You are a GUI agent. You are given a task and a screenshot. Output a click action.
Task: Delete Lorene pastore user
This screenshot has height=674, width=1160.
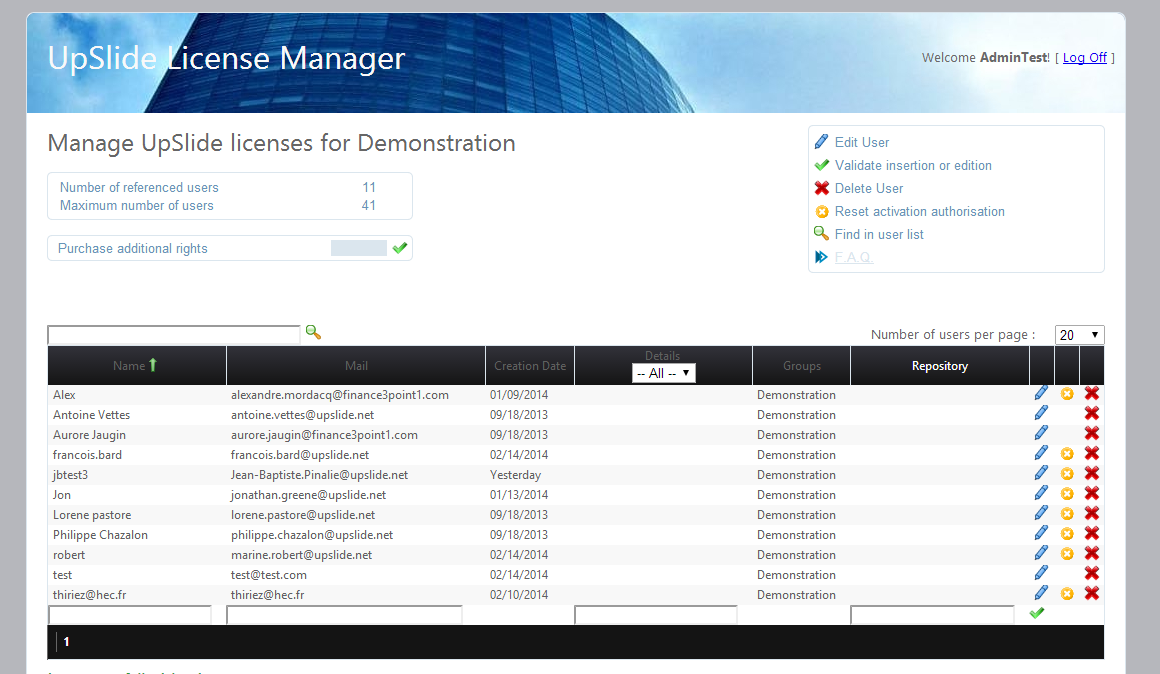click(1092, 513)
